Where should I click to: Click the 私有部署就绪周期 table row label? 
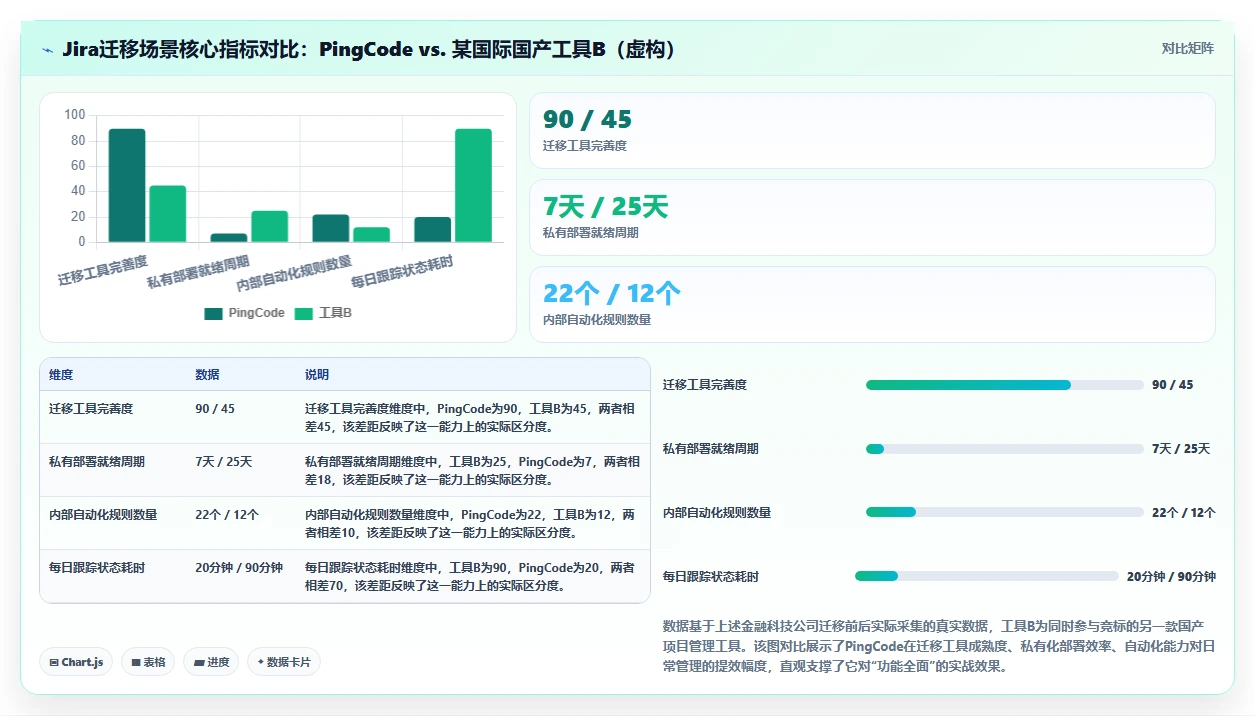pyautogui.click(x=97, y=462)
